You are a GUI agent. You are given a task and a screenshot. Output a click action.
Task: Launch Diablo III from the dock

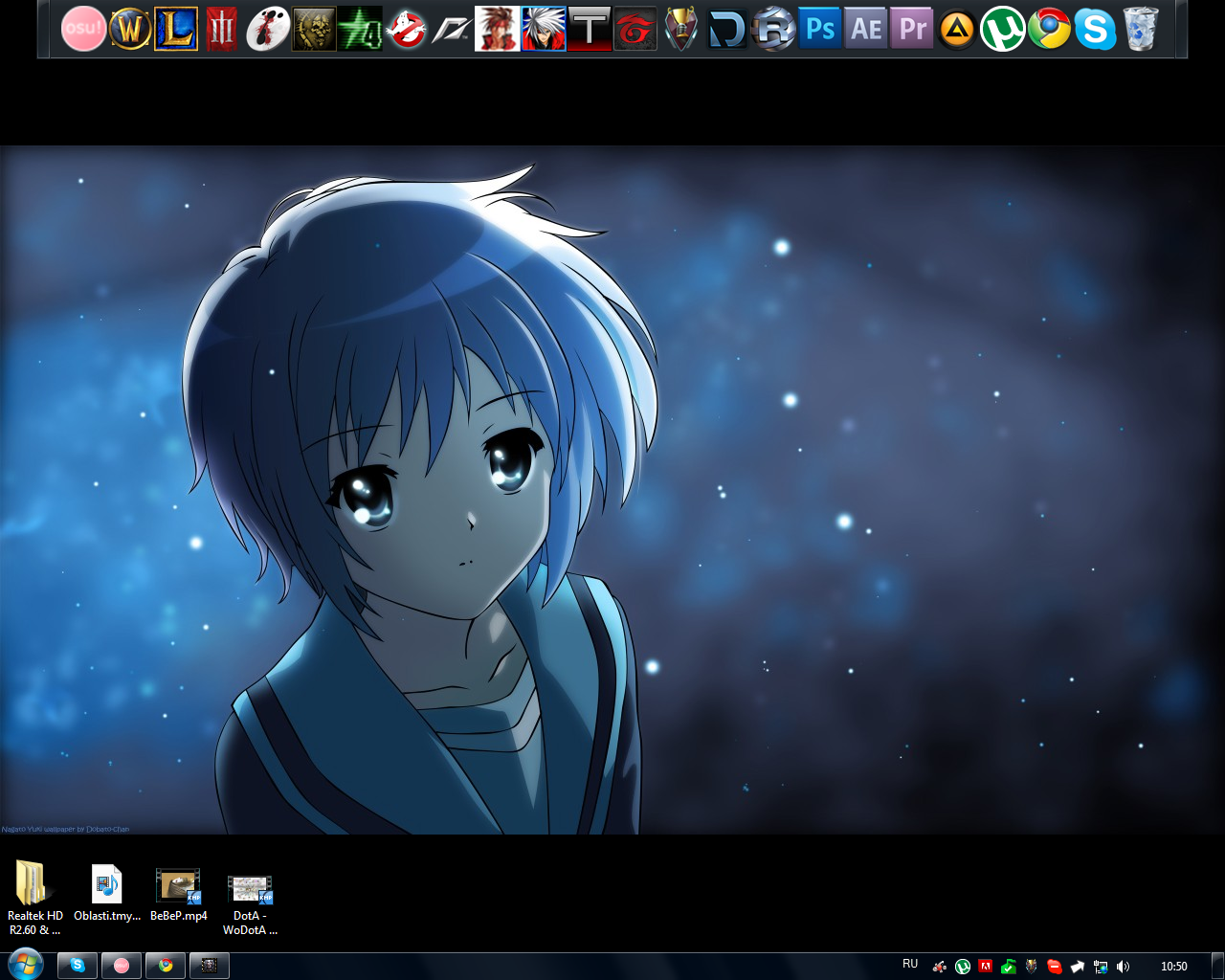coord(220,29)
